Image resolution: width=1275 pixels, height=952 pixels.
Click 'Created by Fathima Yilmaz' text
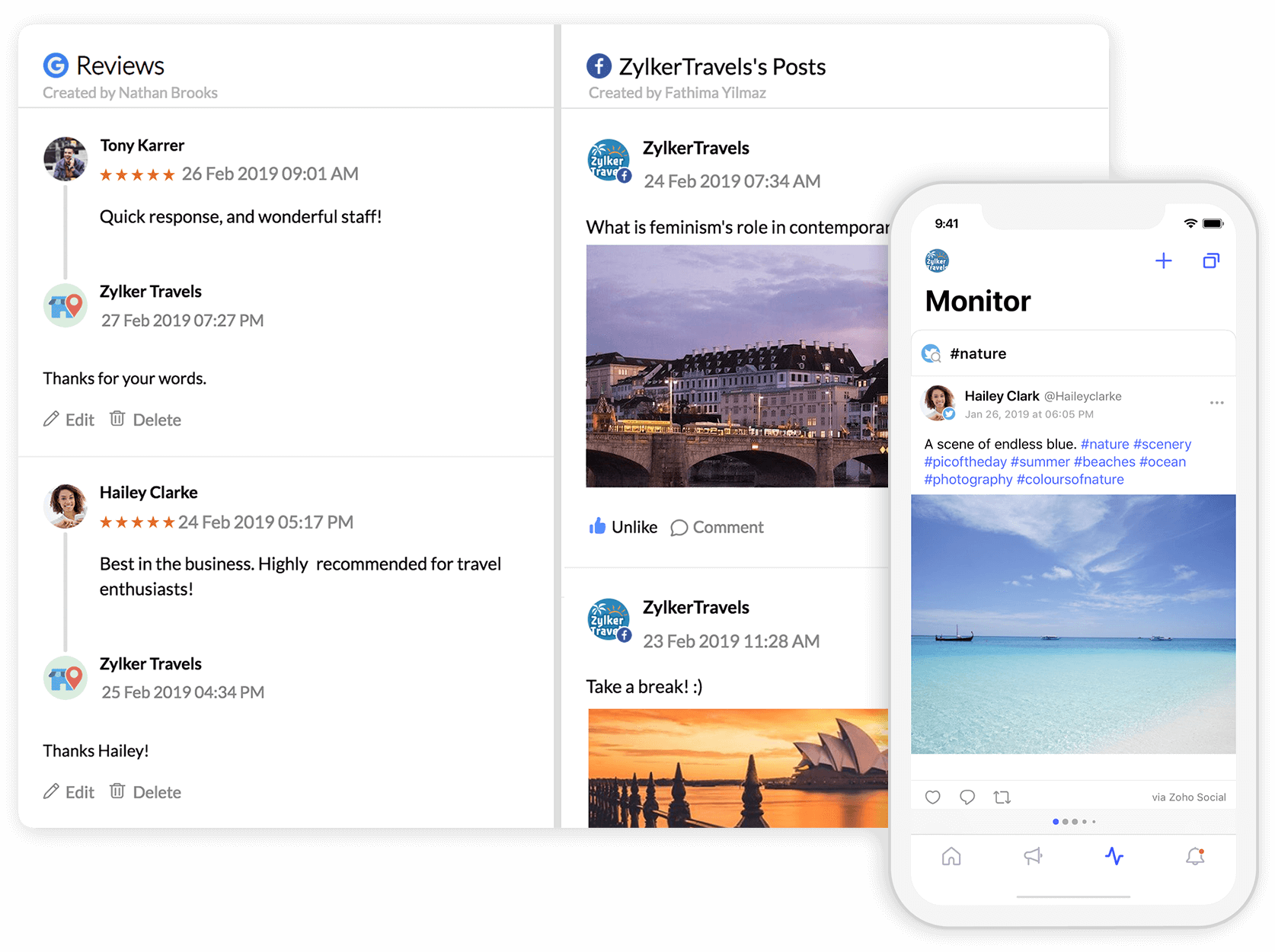677,93
